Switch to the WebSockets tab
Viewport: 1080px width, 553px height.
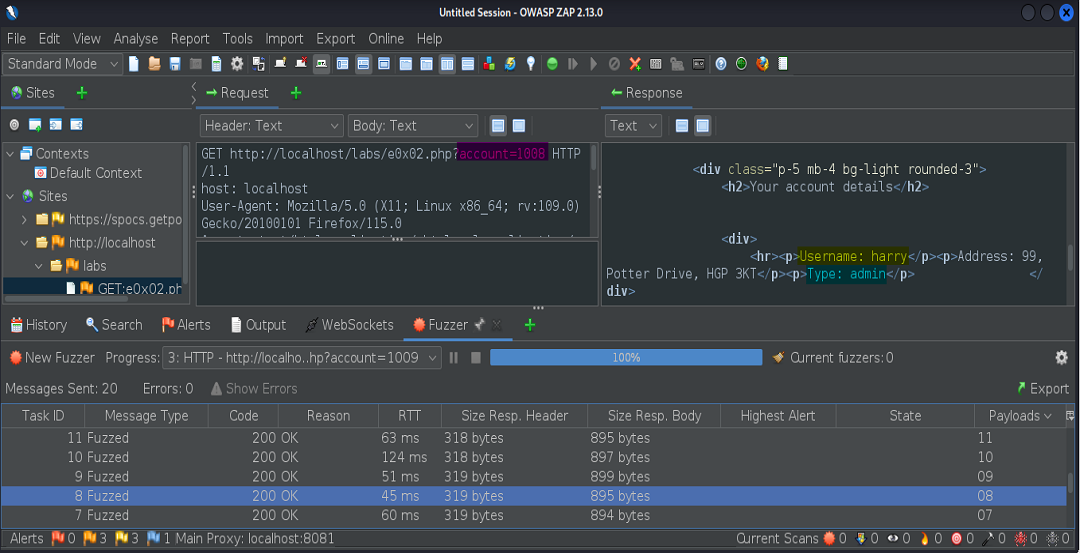(349, 325)
